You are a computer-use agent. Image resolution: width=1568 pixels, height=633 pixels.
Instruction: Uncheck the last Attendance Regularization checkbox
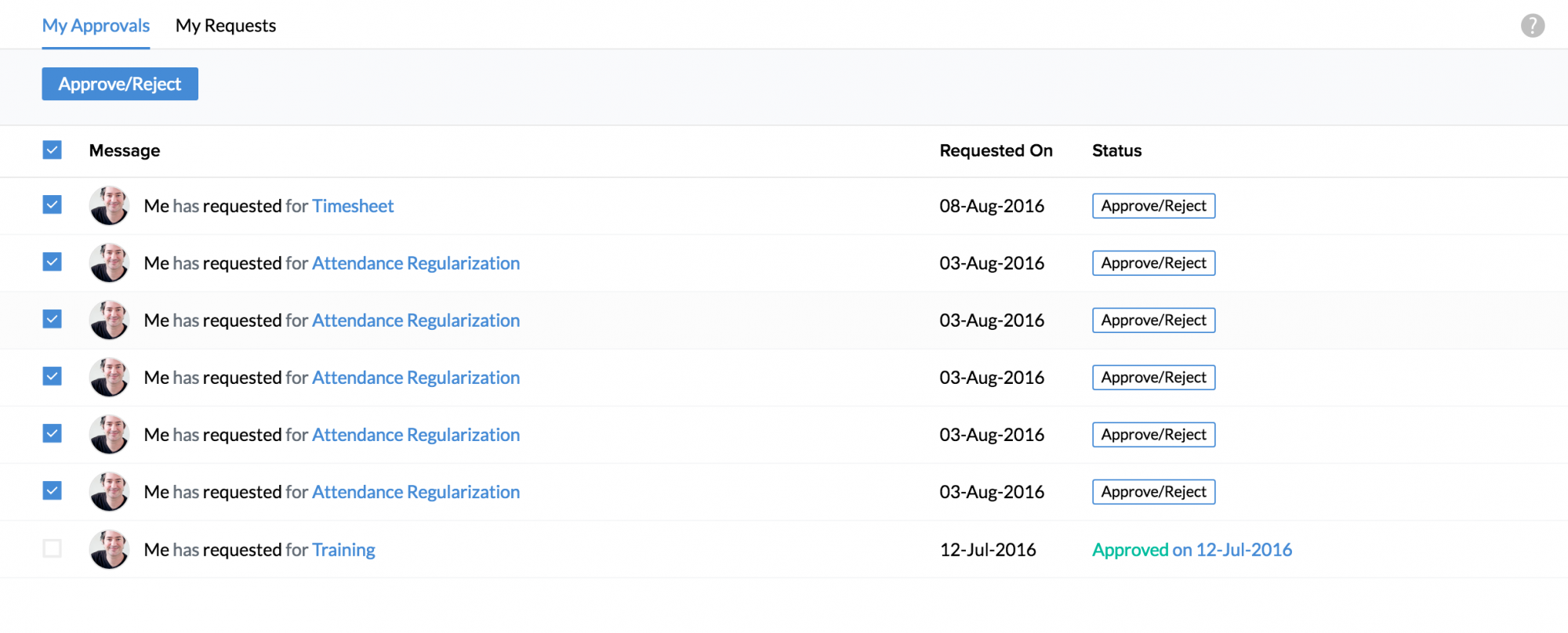click(53, 491)
